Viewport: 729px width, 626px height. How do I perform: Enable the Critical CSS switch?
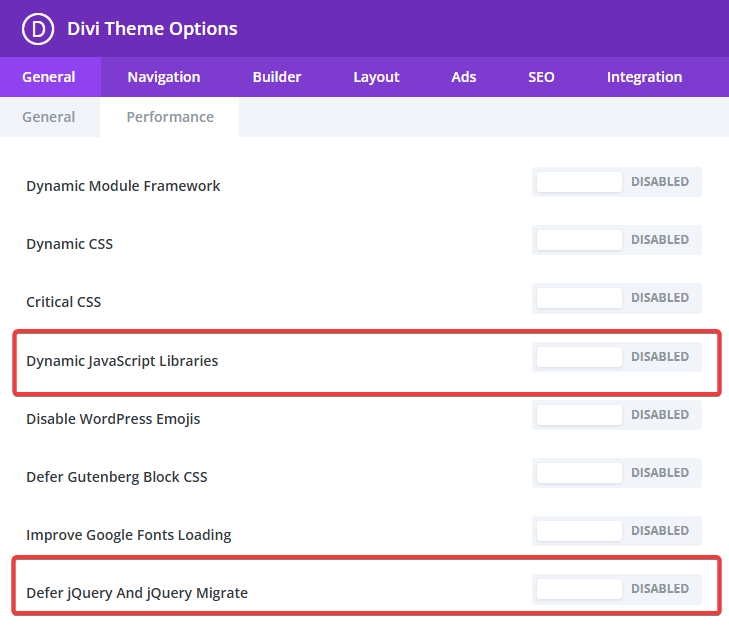pyautogui.click(x=616, y=298)
